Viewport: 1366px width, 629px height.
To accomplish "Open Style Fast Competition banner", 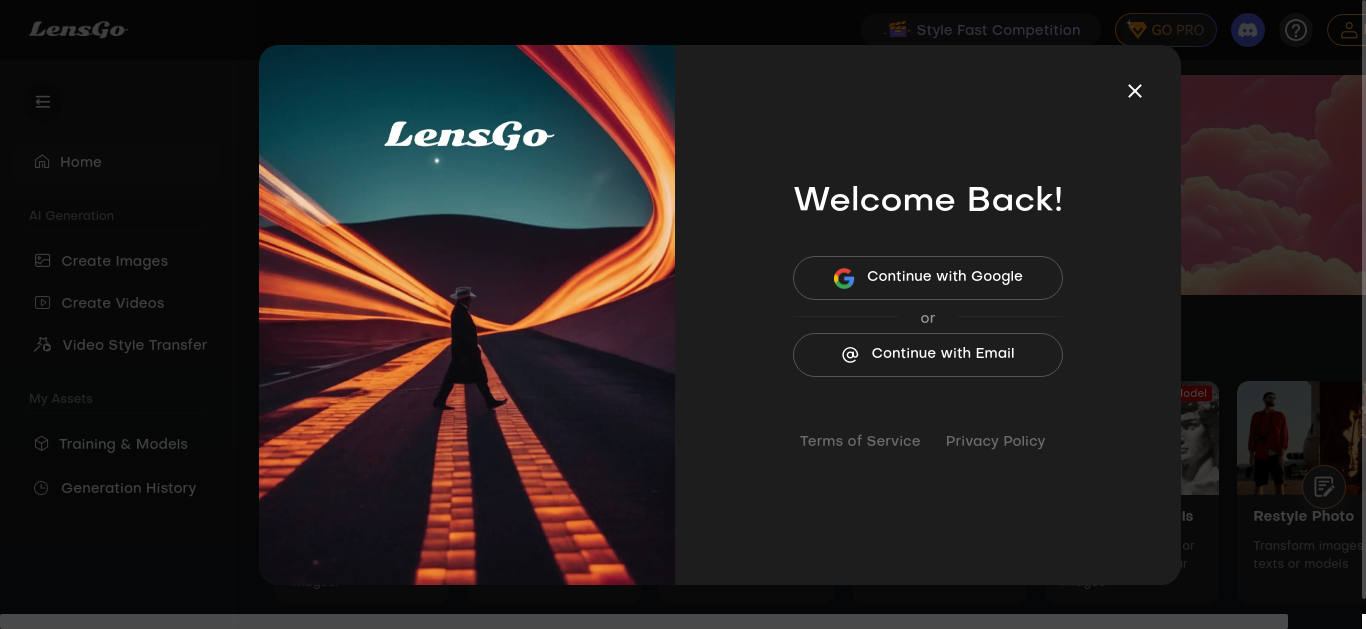I will pos(981,30).
